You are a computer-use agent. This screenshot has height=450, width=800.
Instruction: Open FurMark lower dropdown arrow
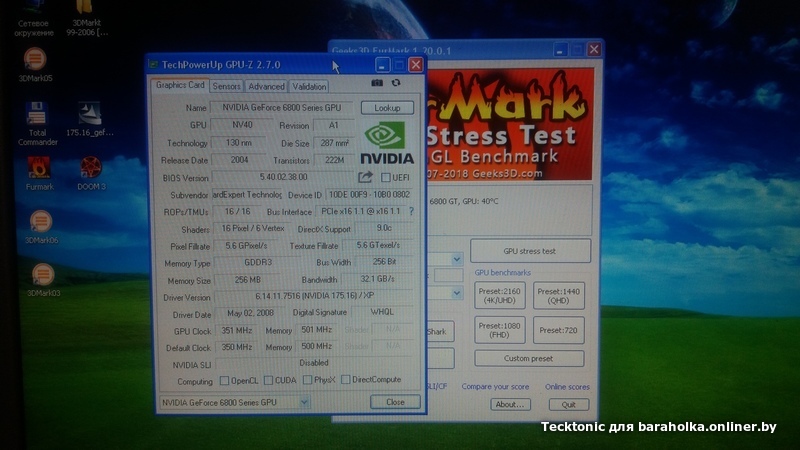(457, 293)
